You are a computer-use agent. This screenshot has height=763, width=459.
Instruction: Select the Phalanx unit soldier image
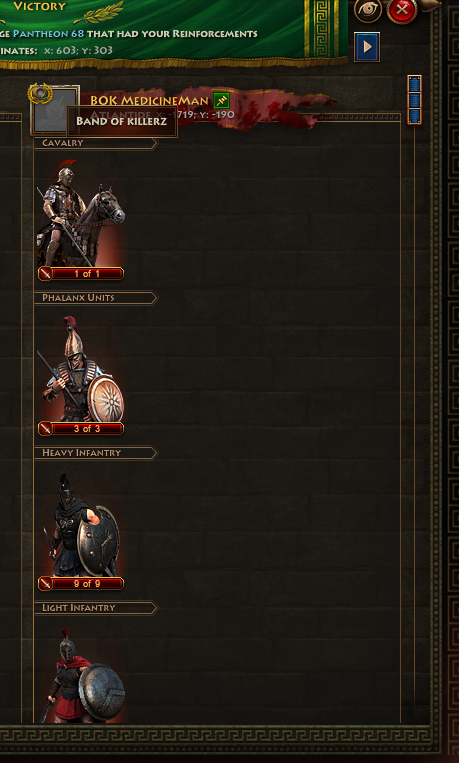click(x=80, y=368)
